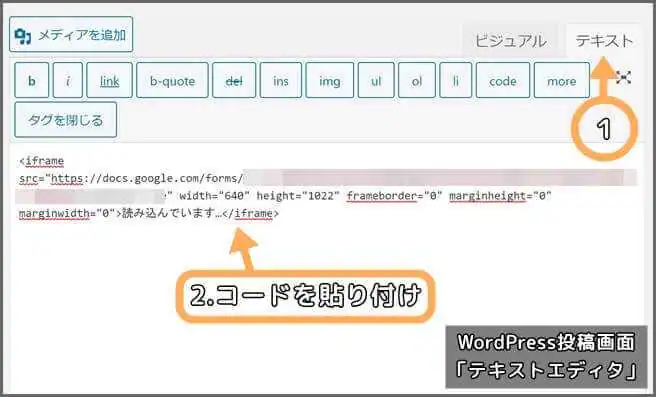
Task: Insert list item with li button
Action: click(x=456, y=80)
